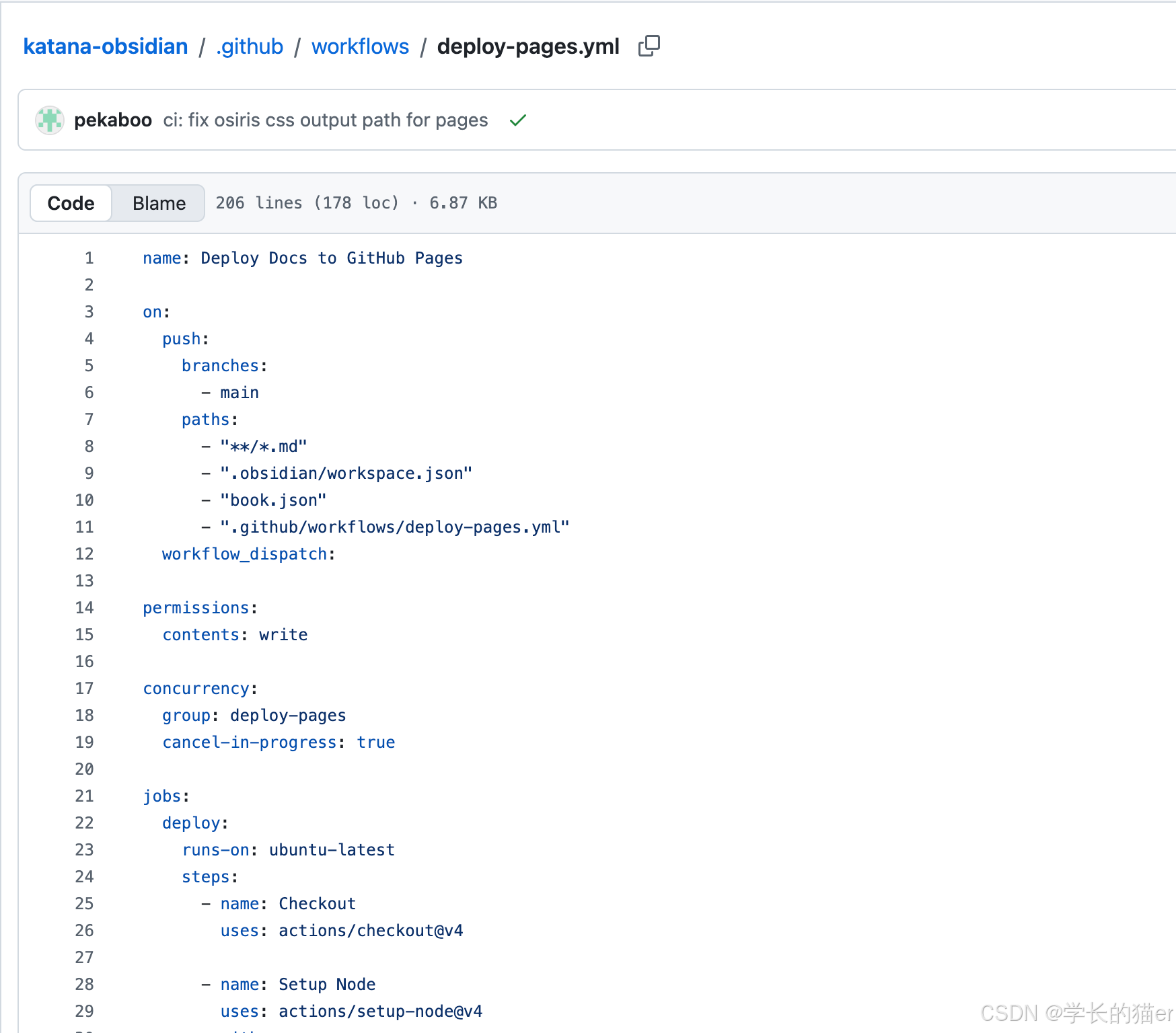The image size is (1176, 1033).
Task: Click 'uses: actions/setup-node@v4' line
Action: (351, 1011)
